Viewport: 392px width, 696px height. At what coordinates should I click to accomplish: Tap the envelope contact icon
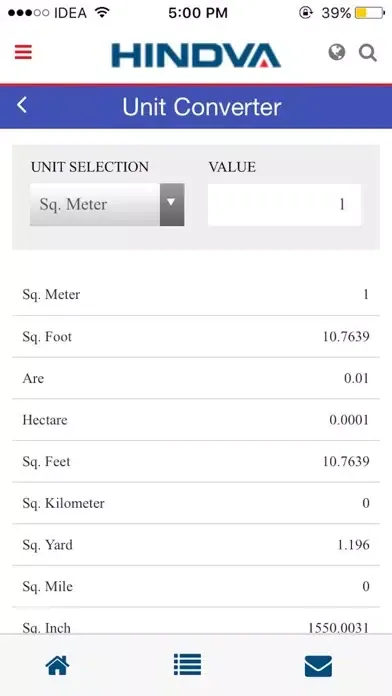point(318,666)
